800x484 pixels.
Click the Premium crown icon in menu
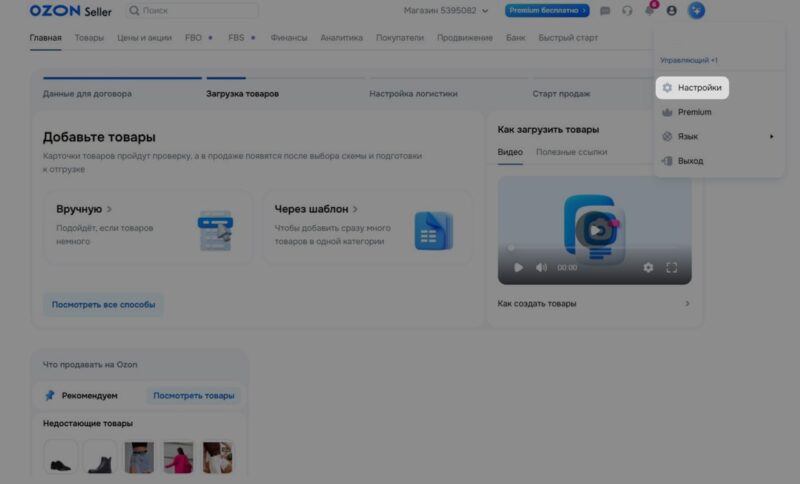[x=667, y=112]
